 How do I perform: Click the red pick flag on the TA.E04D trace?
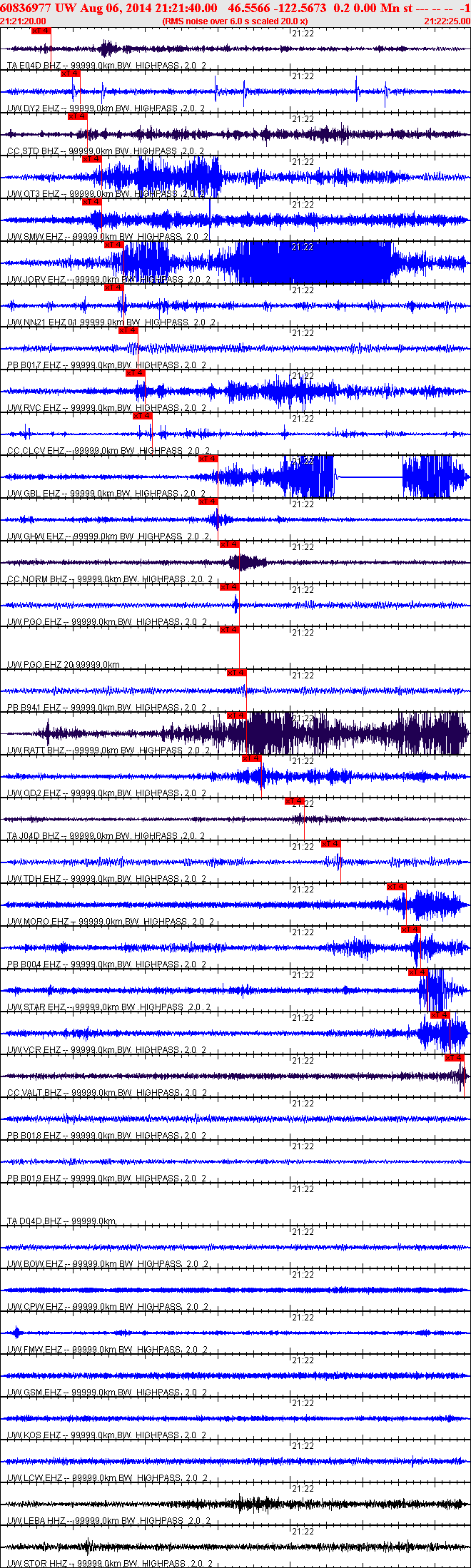[41, 31]
